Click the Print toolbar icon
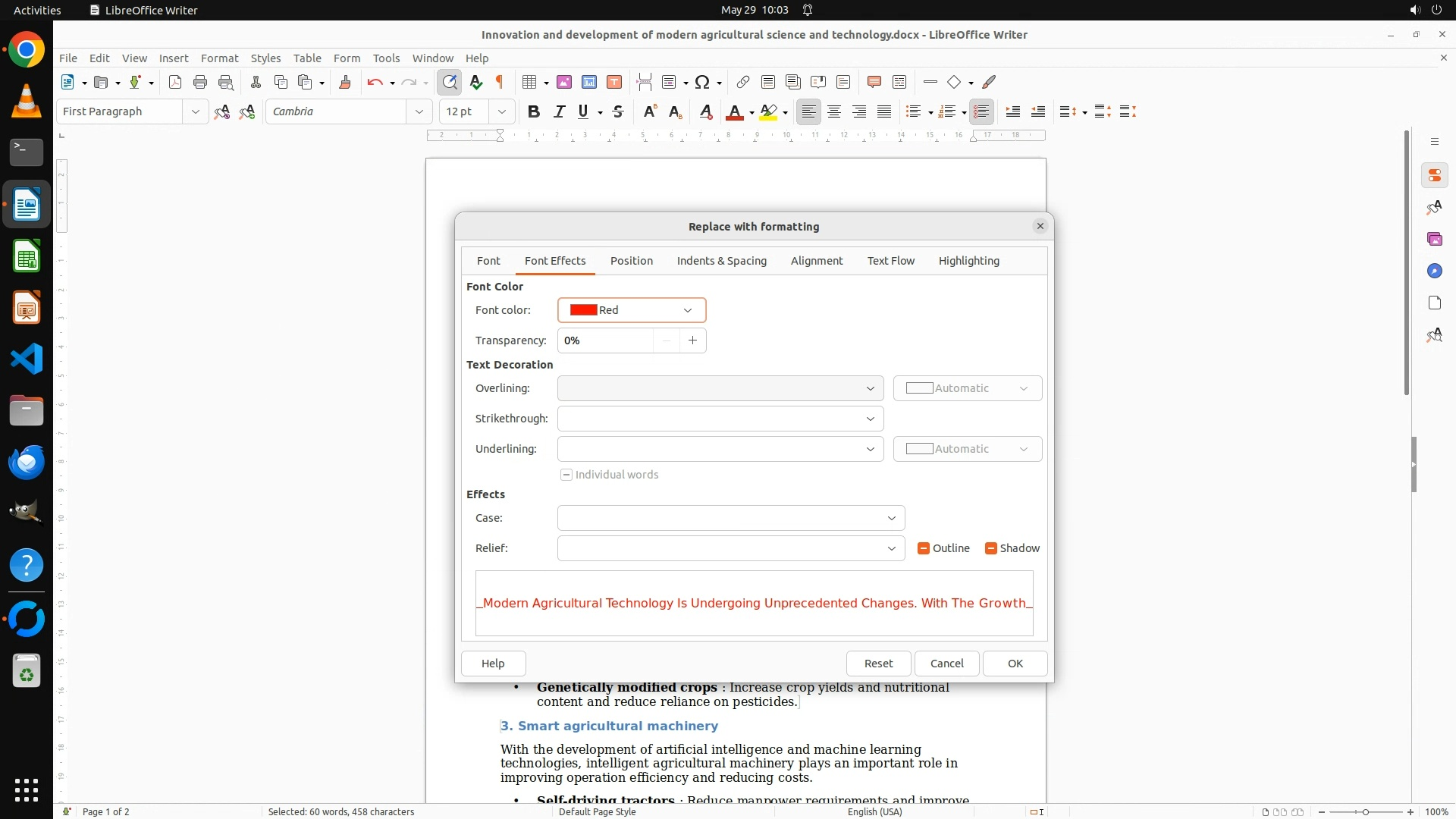The height and width of the screenshot is (819, 1456). pyautogui.click(x=200, y=82)
